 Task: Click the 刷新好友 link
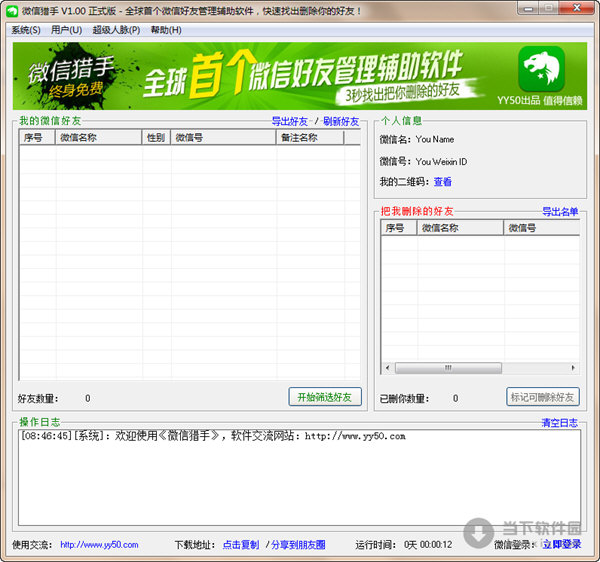pyautogui.click(x=341, y=121)
